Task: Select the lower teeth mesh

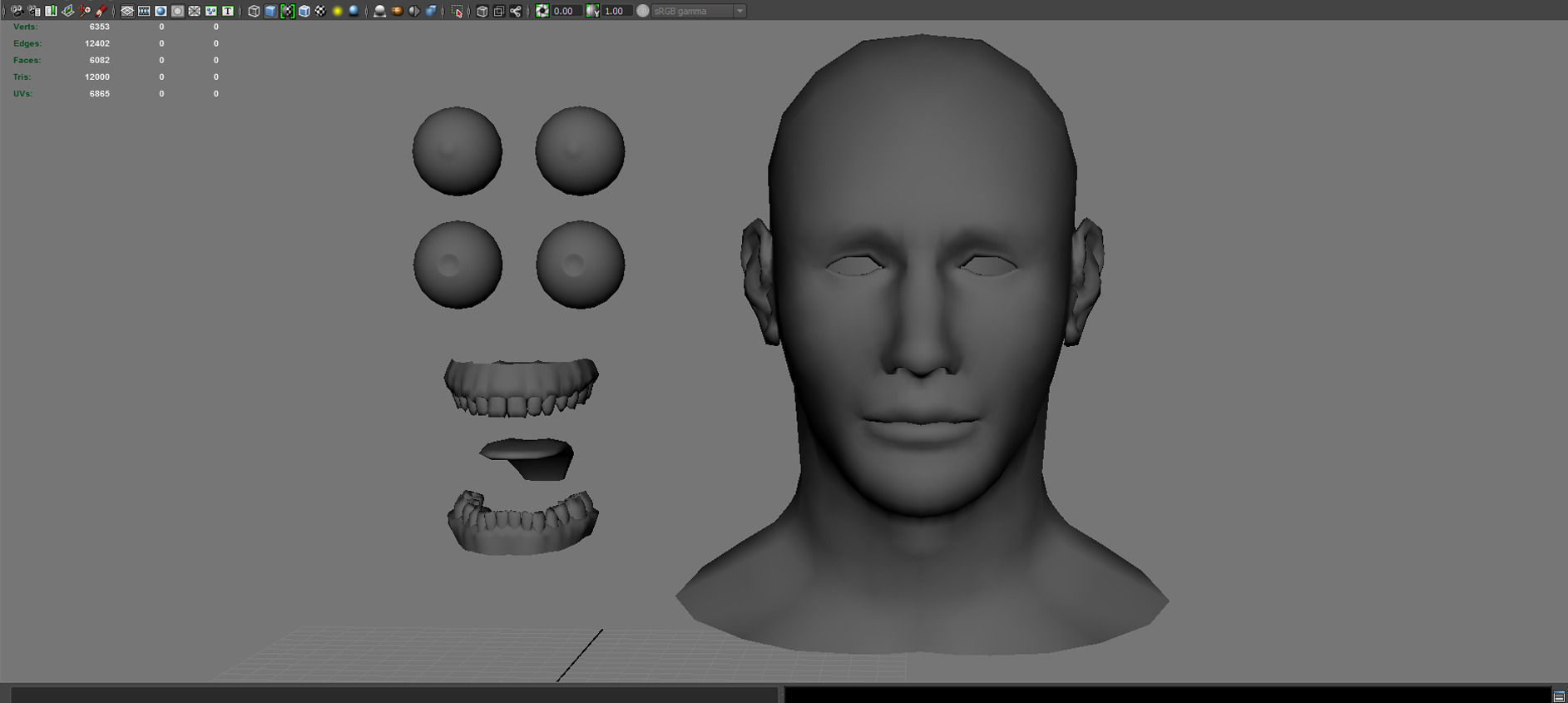Action: (x=522, y=522)
